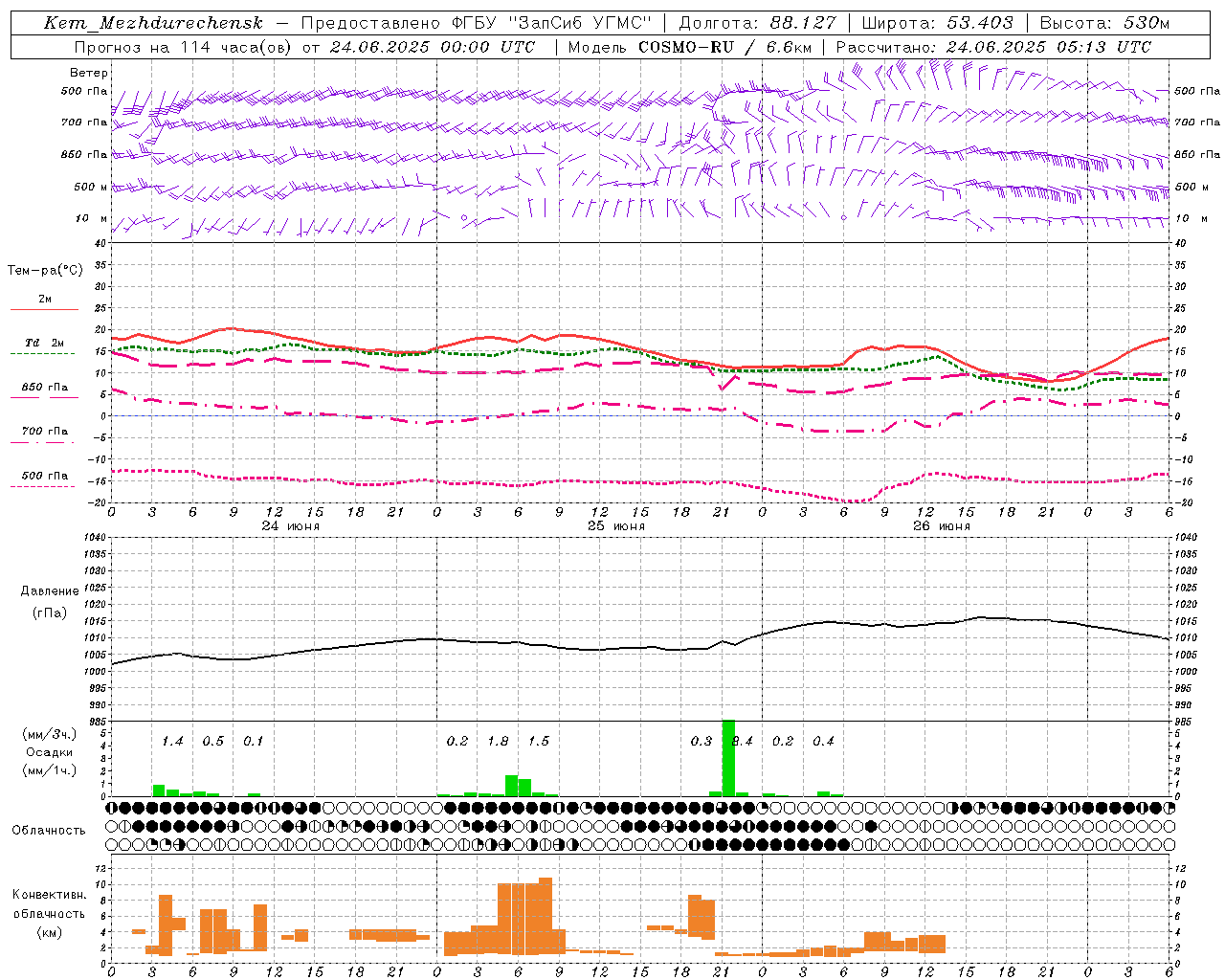This screenshot has height=980, width=1225.
Task: Click the station name Kem_Mezhdurechensk
Action: pos(153,23)
